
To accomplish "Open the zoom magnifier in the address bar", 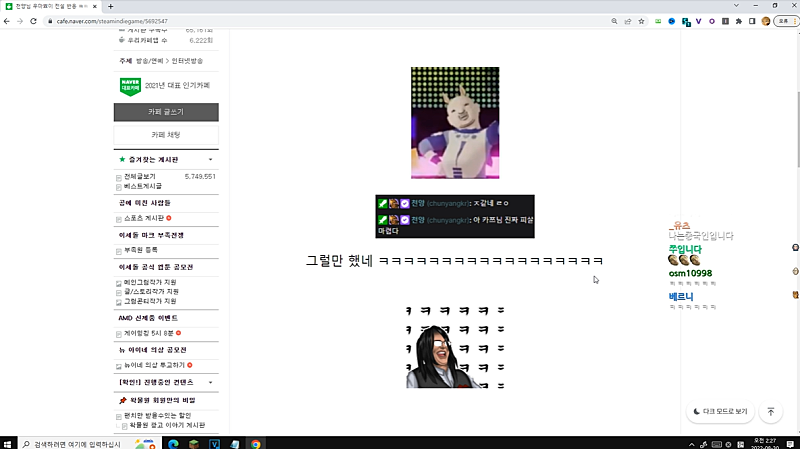I will coord(614,21).
